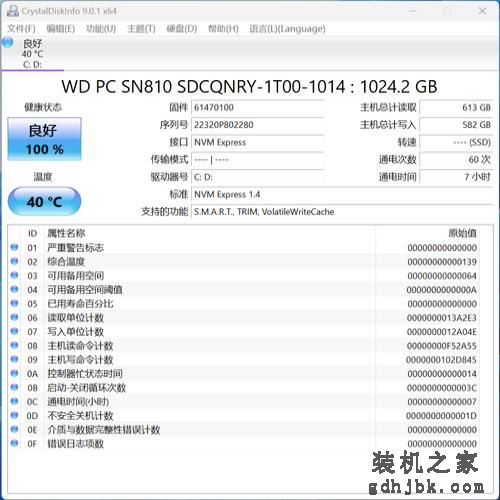500x500 pixels.
Task: Click the drive letter field C: D:
Action: click(x=257, y=177)
